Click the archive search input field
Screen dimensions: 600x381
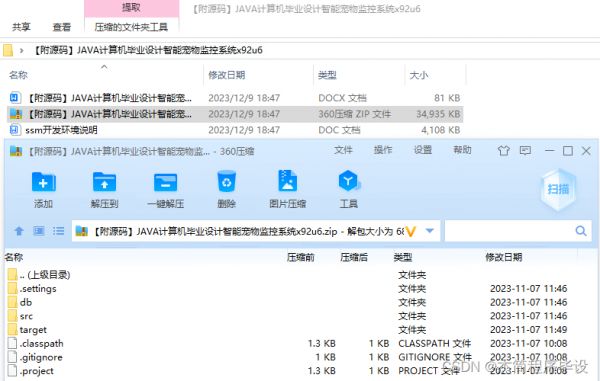click(x=510, y=231)
